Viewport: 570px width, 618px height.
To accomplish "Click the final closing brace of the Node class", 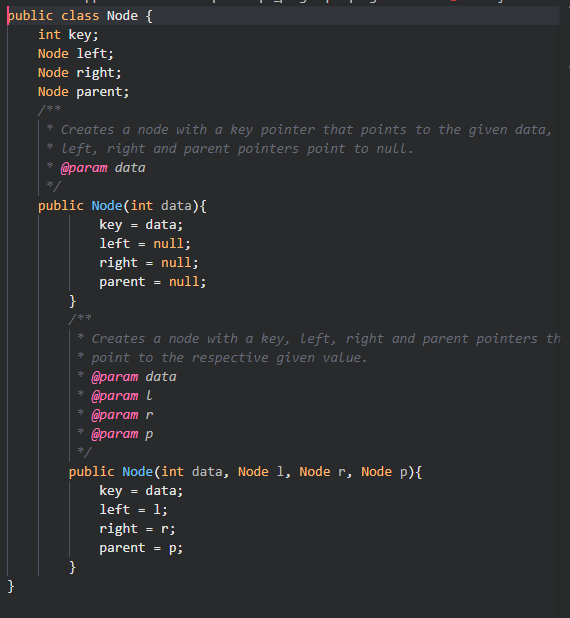I will (11, 586).
